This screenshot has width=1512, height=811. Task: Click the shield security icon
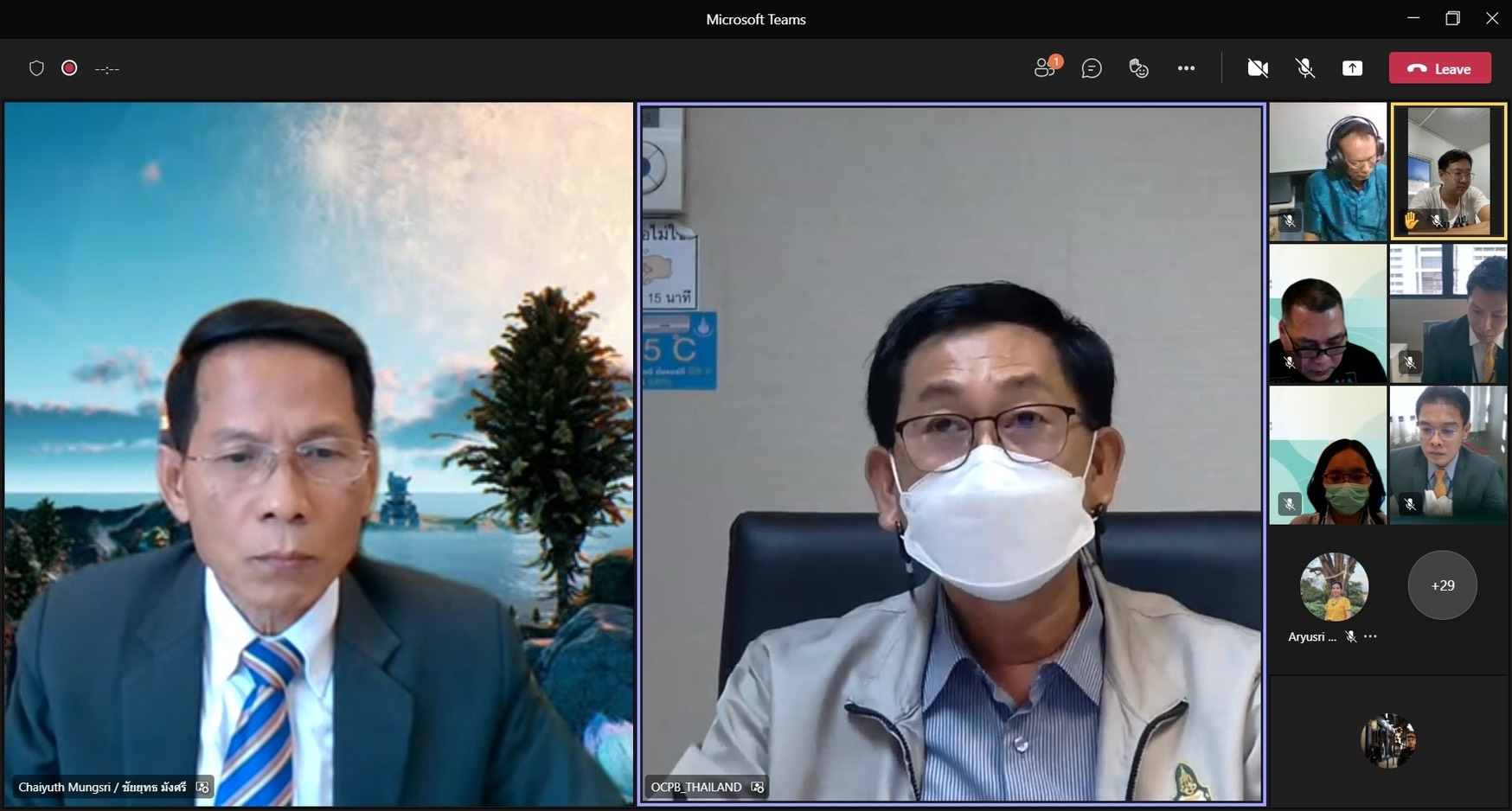click(x=36, y=68)
